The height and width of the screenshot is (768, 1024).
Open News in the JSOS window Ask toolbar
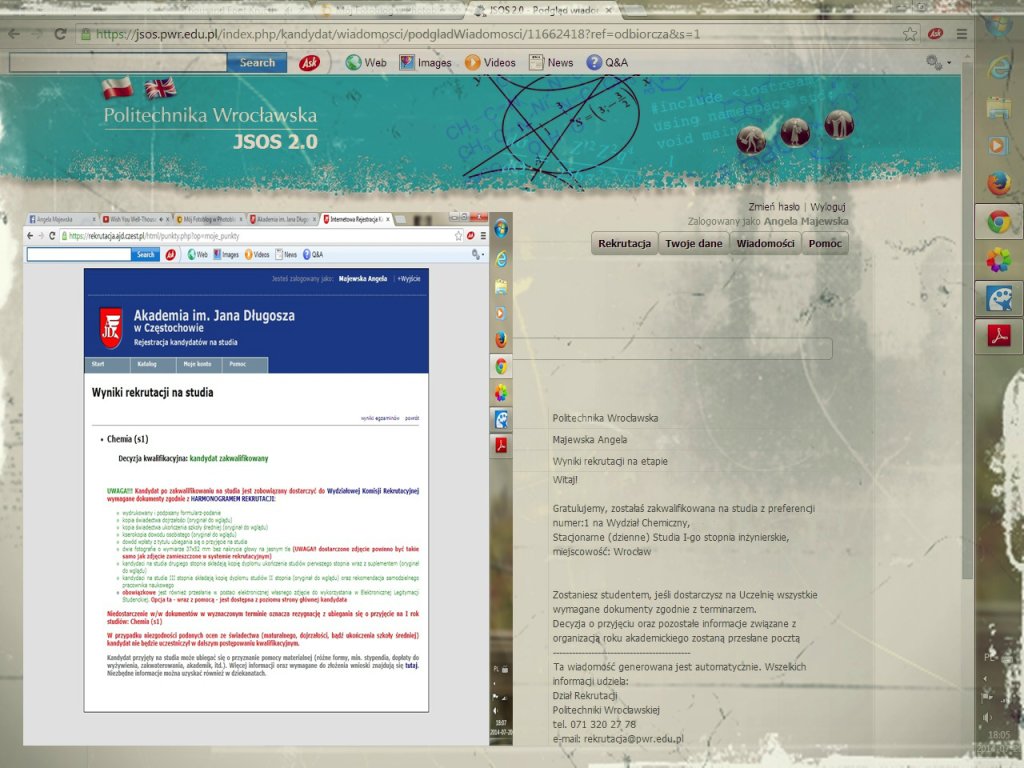[551, 63]
